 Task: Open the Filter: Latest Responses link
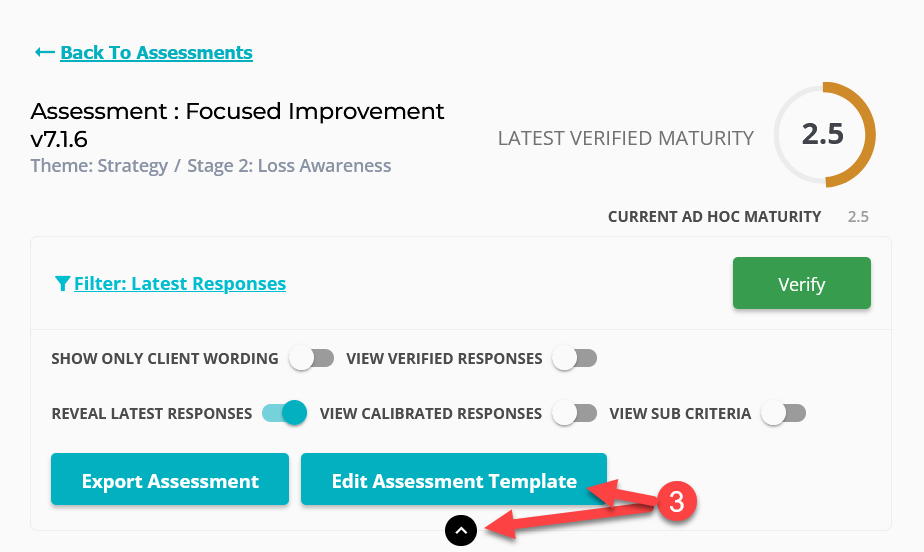180,283
